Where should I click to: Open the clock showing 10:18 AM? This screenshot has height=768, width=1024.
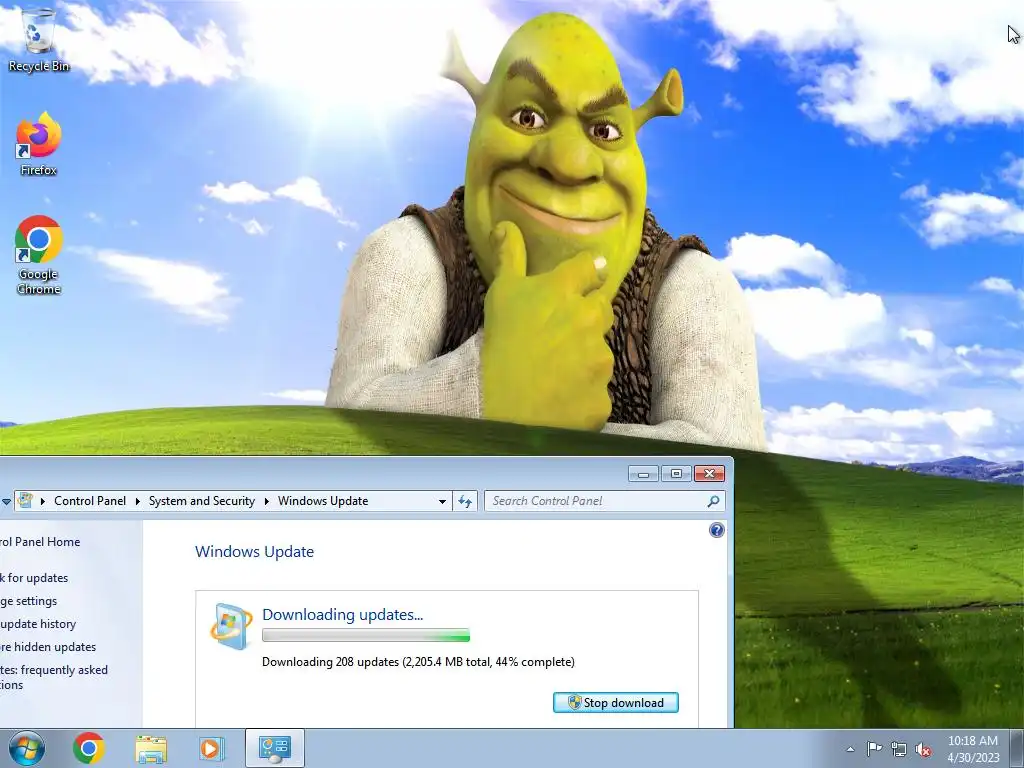(x=973, y=749)
